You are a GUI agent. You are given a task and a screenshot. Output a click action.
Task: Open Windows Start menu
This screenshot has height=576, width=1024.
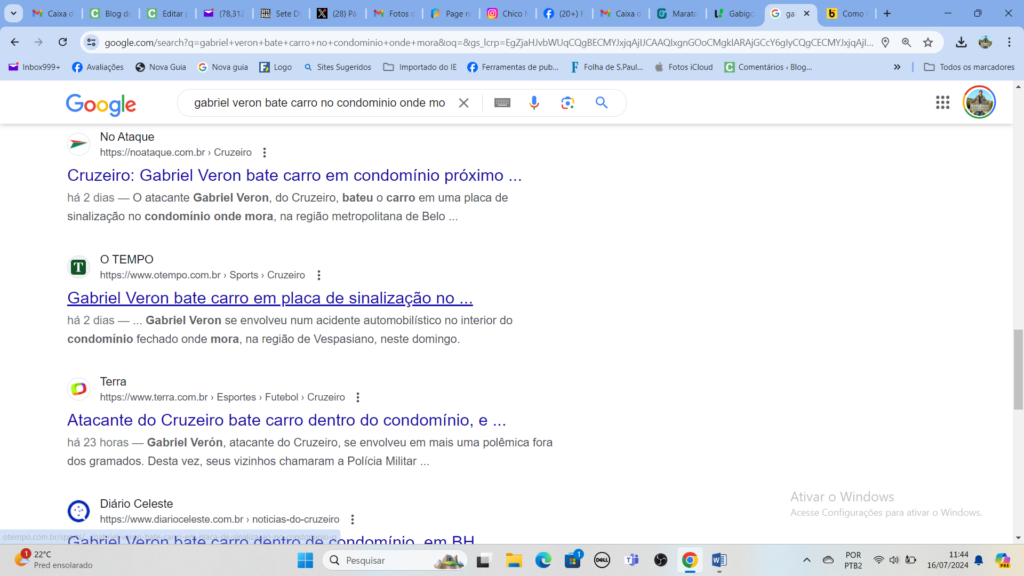click(305, 560)
